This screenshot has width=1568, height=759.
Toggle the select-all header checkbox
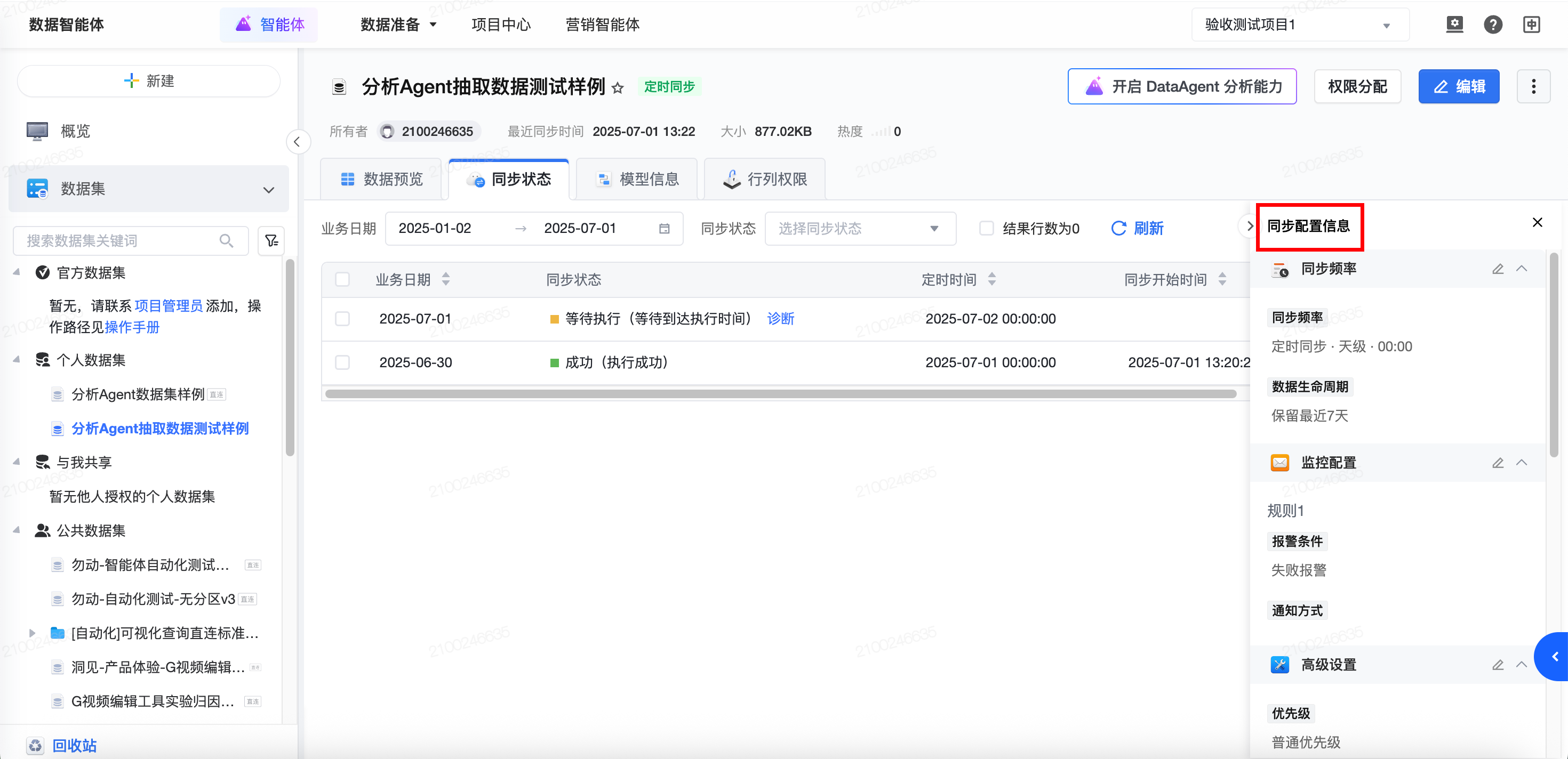tap(343, 280)
